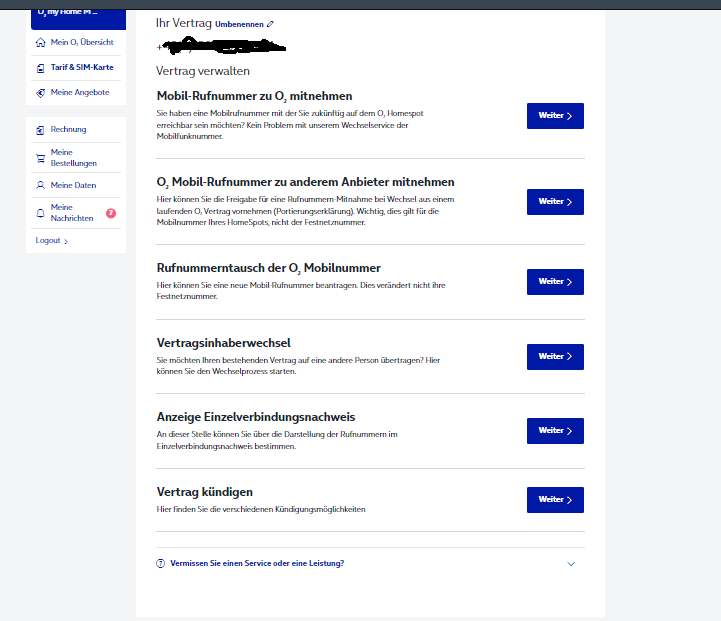The image size is (721, 621).
Task: Click the Tarif & SIM-Karte icon
Action: [40, 68]
